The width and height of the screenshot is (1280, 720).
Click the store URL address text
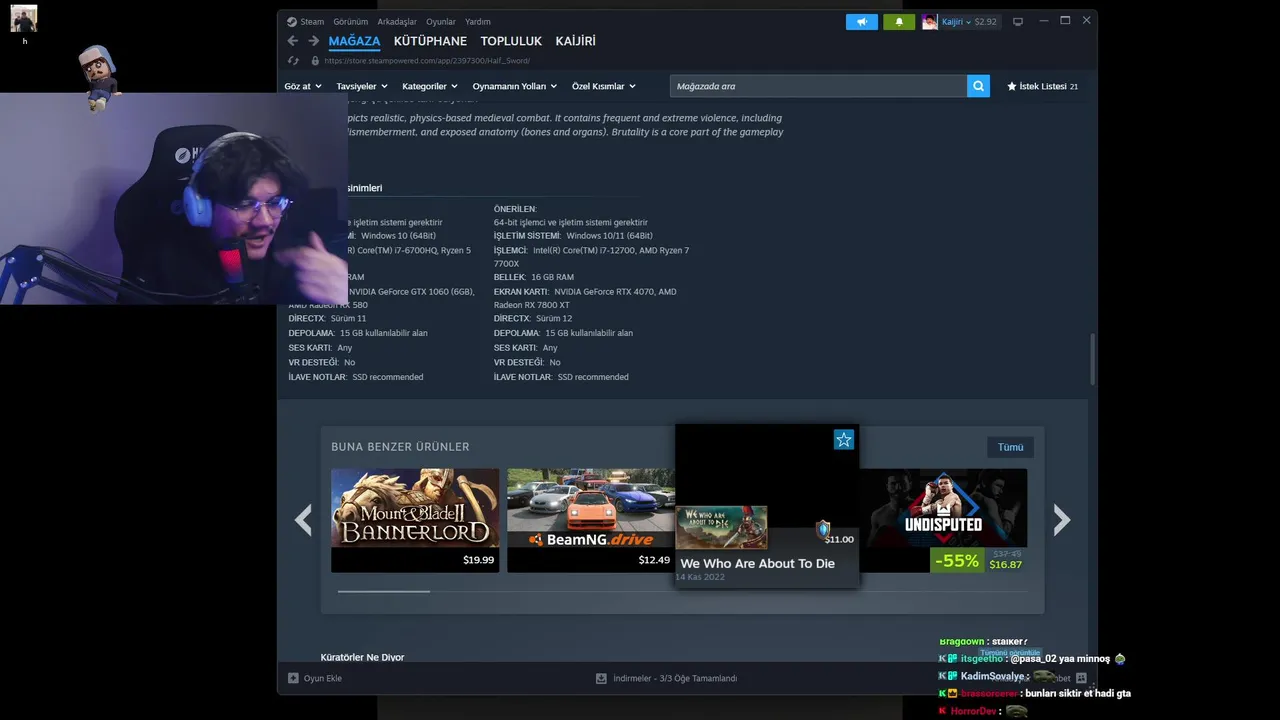[427, 61]
